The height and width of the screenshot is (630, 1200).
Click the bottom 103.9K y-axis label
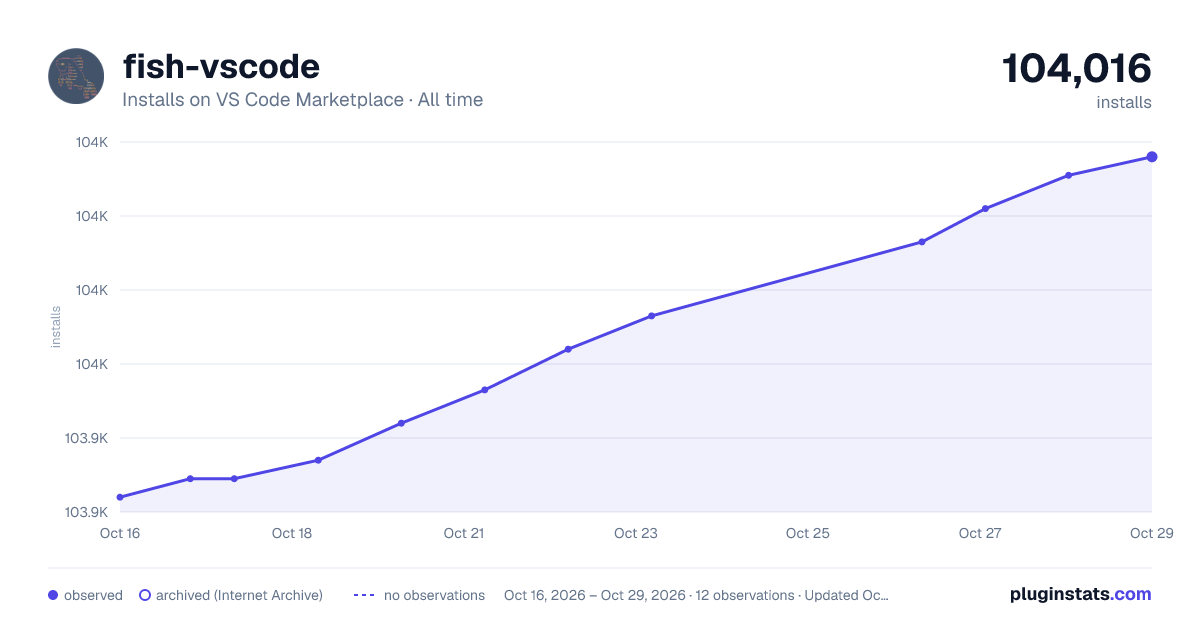tap(87, 512)
